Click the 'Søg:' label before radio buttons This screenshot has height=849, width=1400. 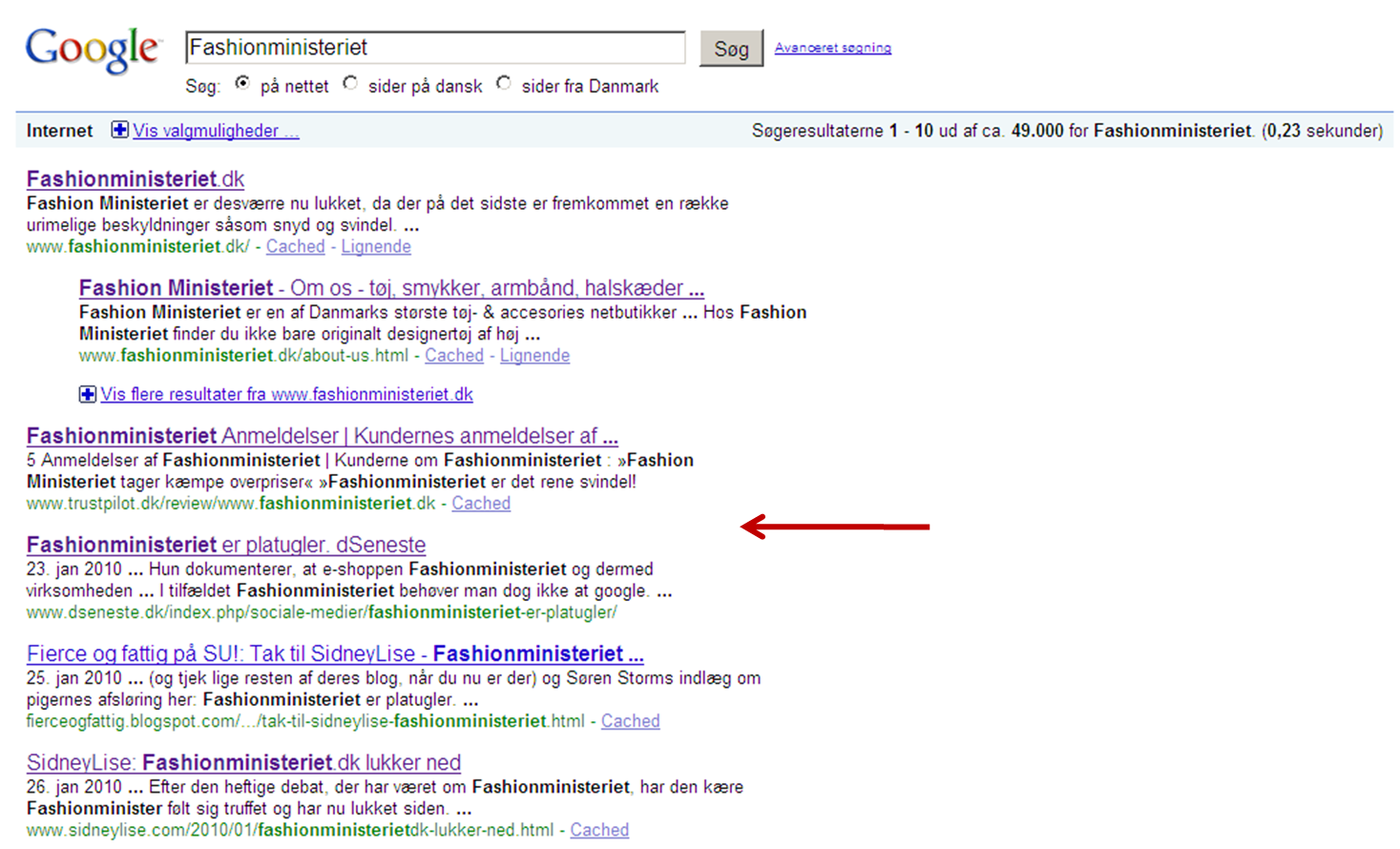(x=202, y=87)
